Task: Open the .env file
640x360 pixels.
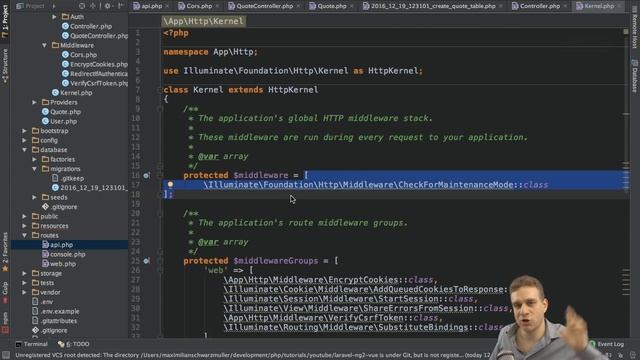Action: pyautogui.click(x=43, y=302)
